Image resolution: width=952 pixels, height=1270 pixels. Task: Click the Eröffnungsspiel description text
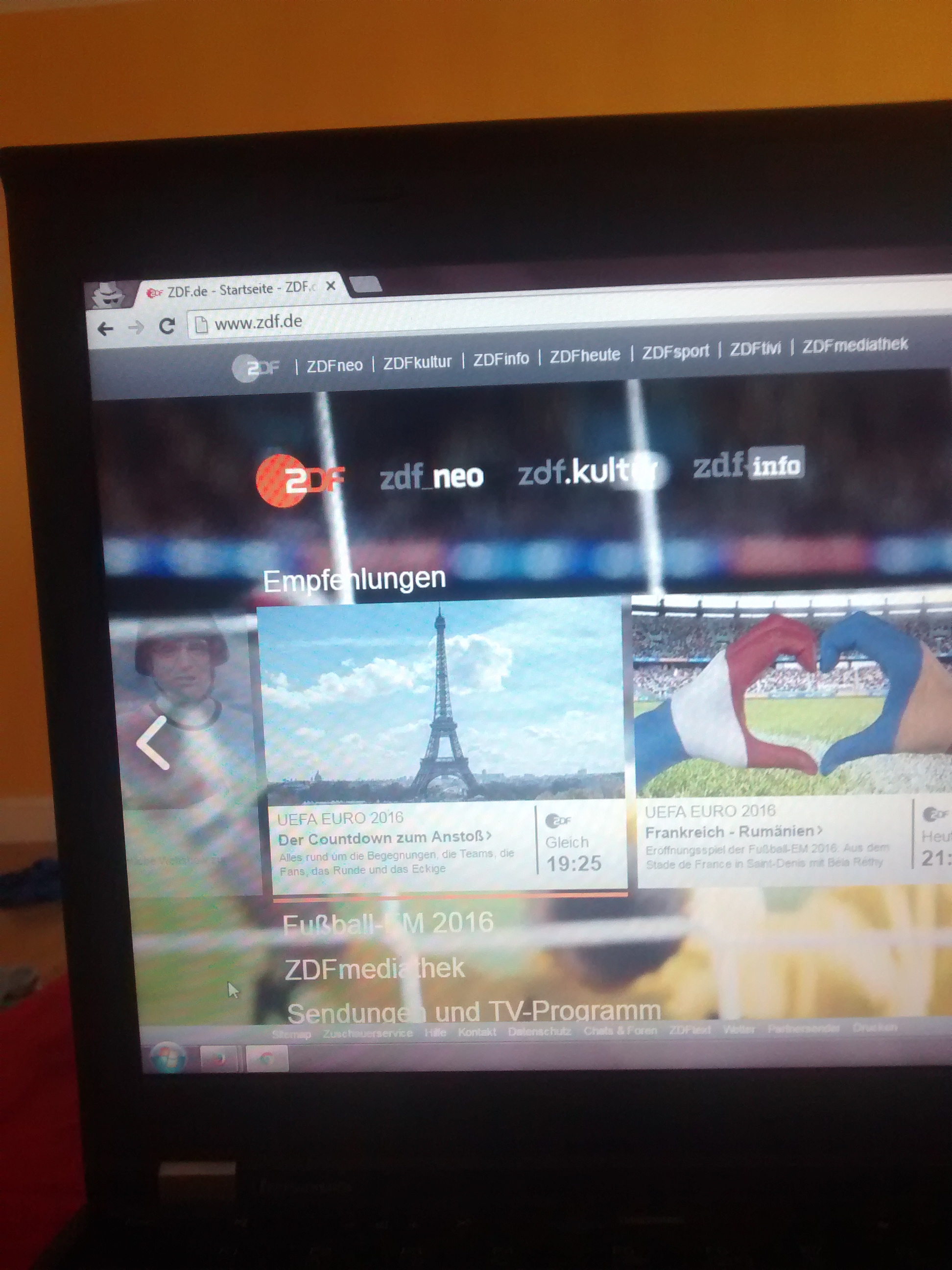tap(768, 855)
